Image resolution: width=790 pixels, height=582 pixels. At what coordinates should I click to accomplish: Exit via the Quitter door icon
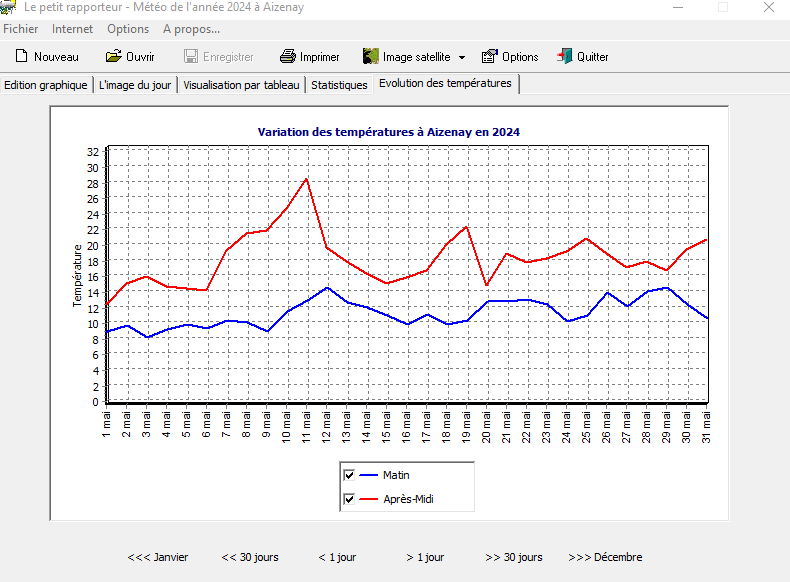(565, 57)
